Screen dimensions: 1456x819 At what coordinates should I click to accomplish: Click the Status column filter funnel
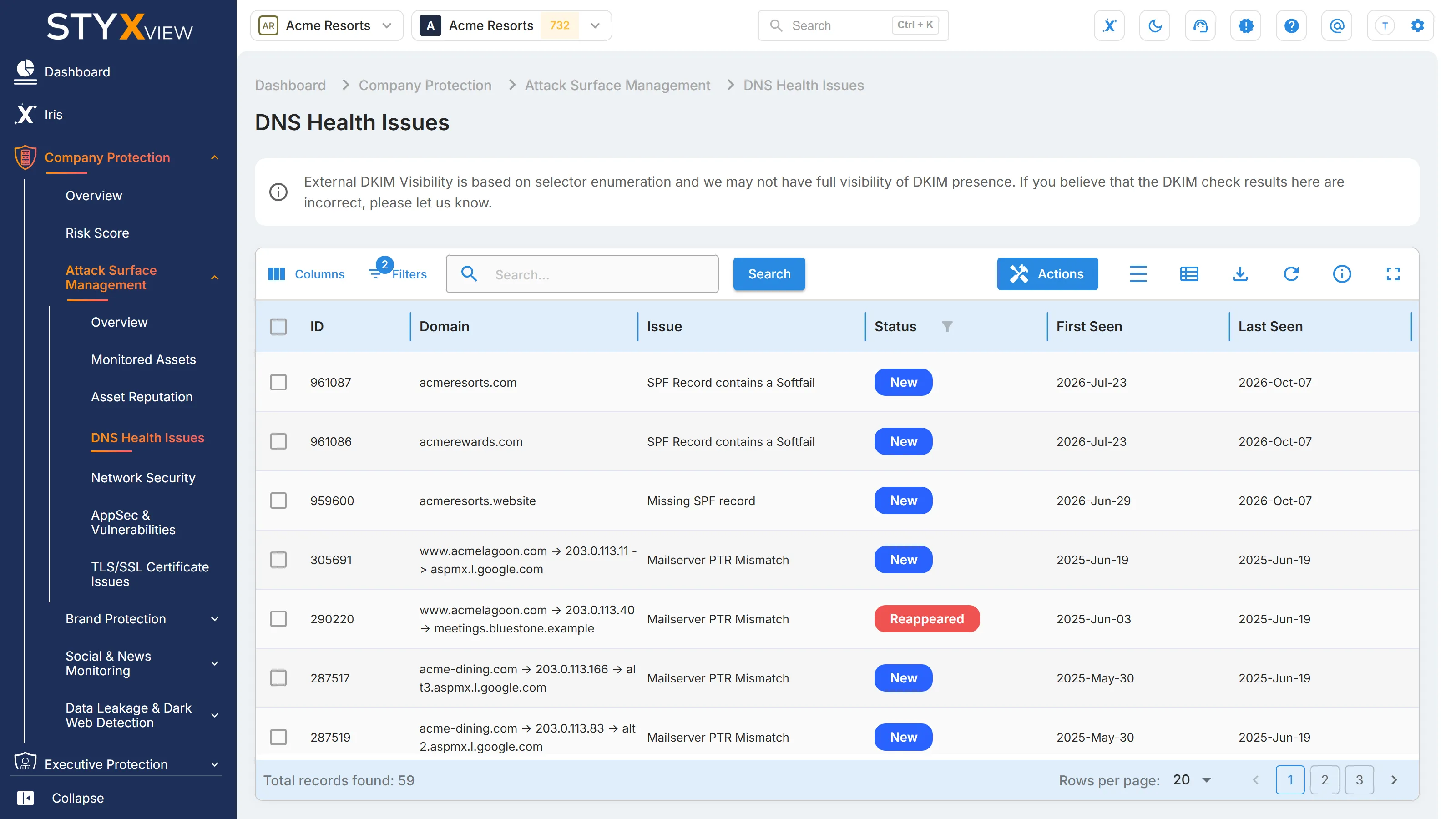coord(947,327)
